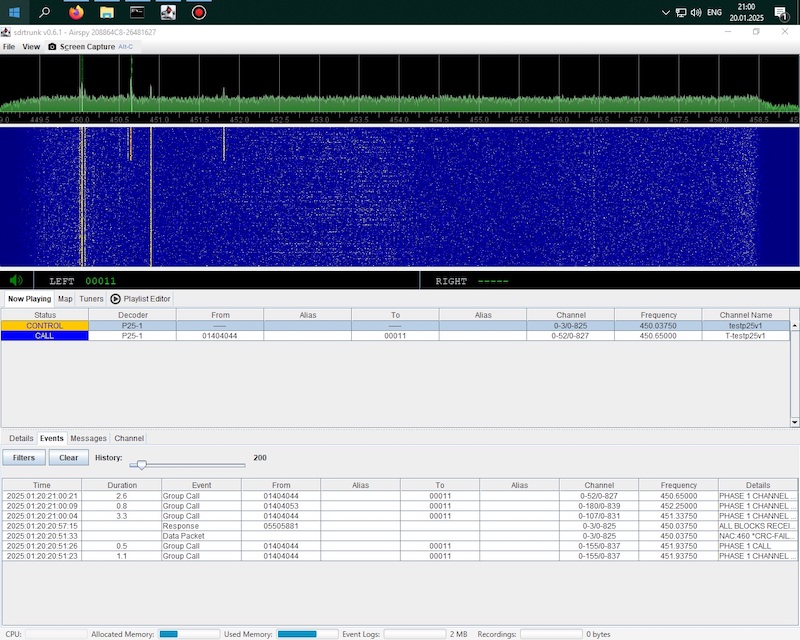The height and width of the screenshot is (640, 800).
Task: Click the red record icon in taskbar
Action: tap(199, 13)
